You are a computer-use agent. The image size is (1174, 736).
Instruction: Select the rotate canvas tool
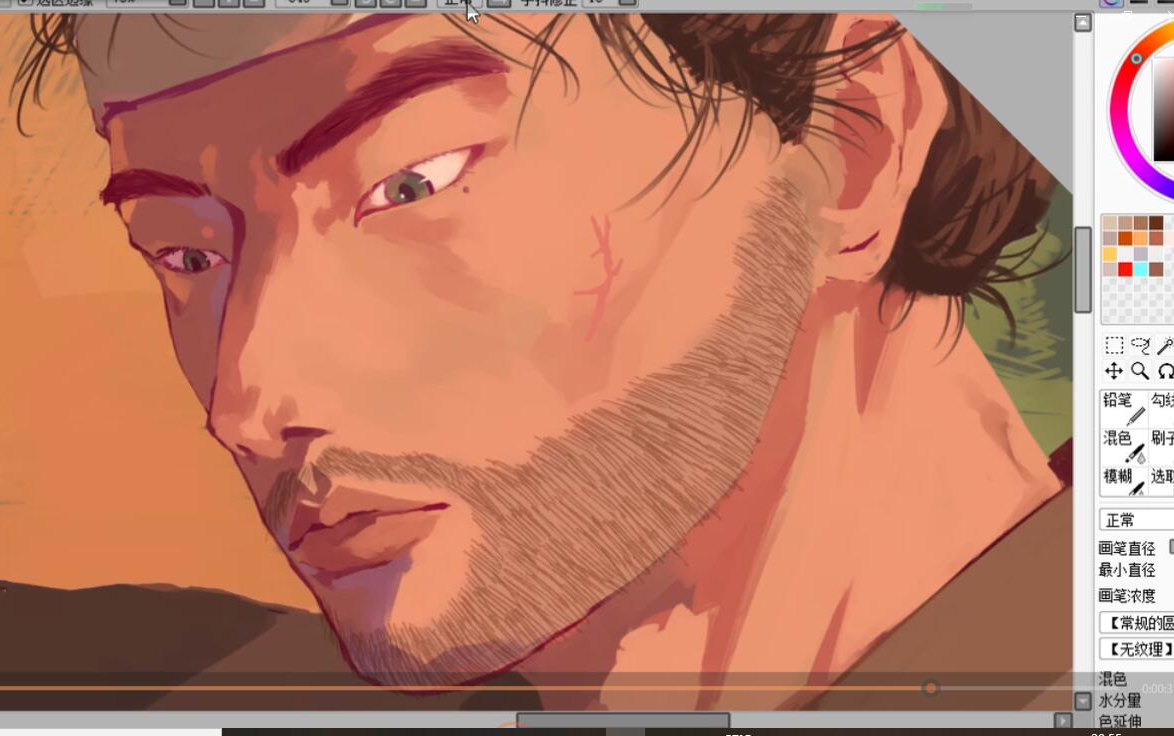1165,371
